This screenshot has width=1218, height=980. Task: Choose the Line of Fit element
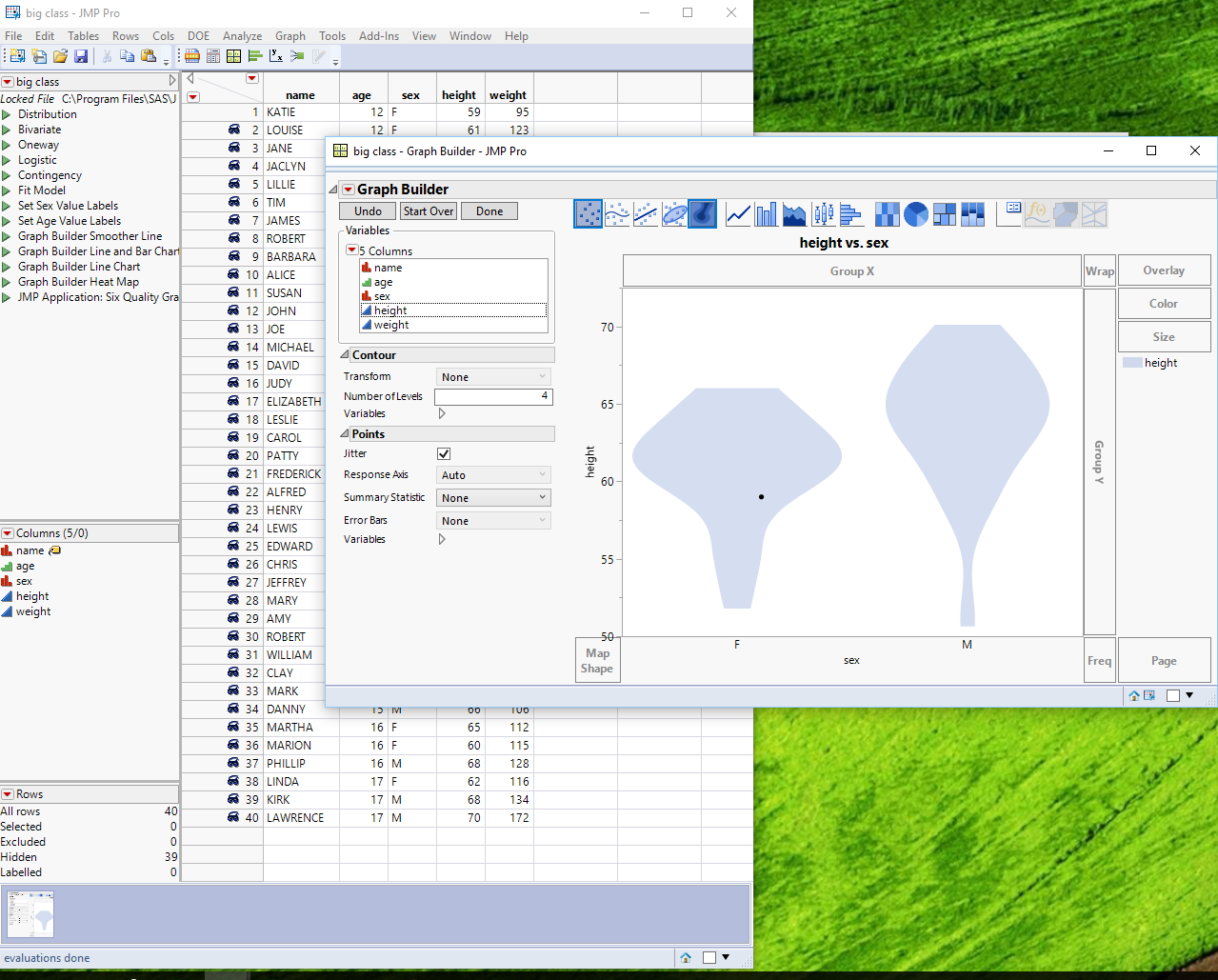646,214
